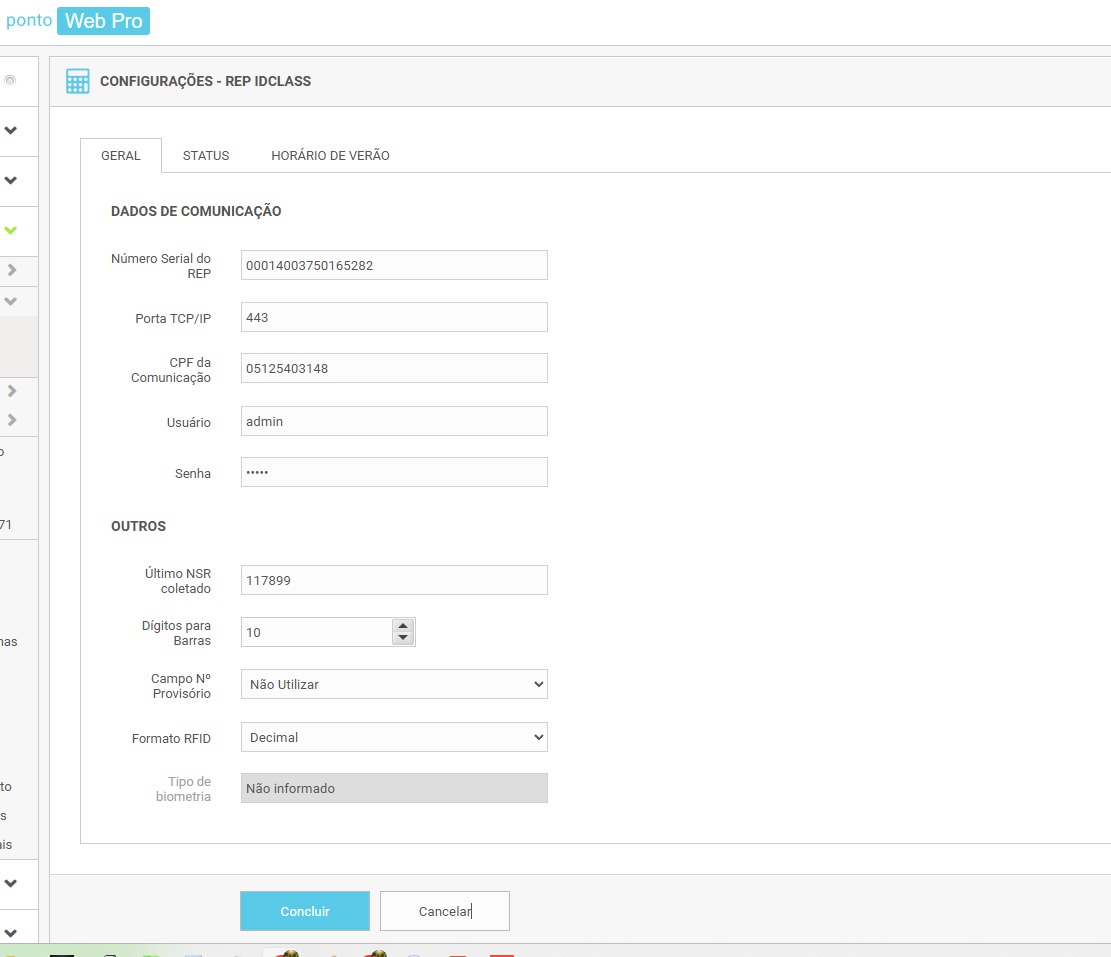Select the HORÁRIO DE VERÃO tab

(x=330, y=156)
